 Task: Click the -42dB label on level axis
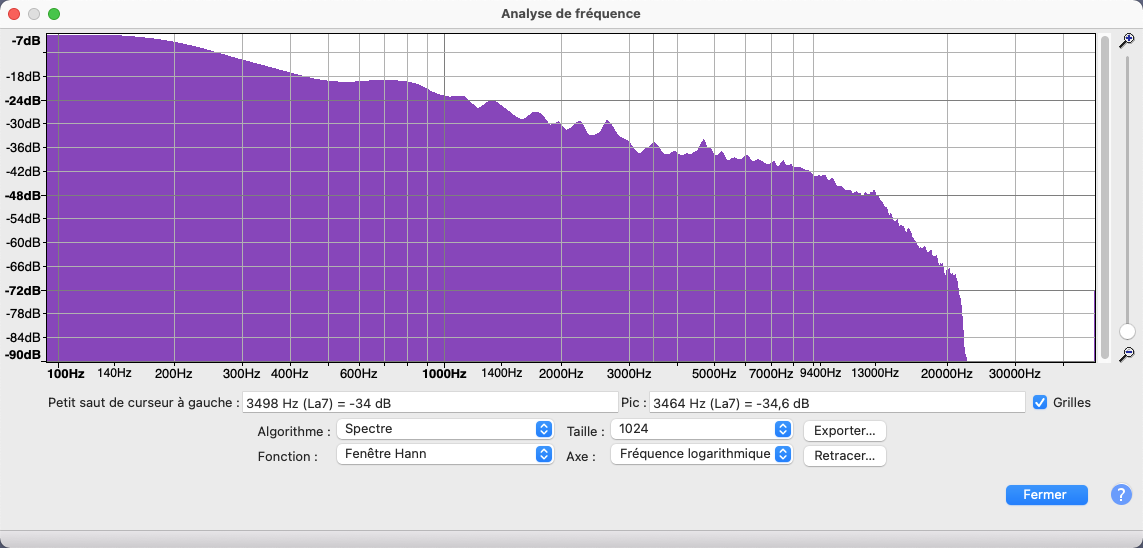point(23,171)
